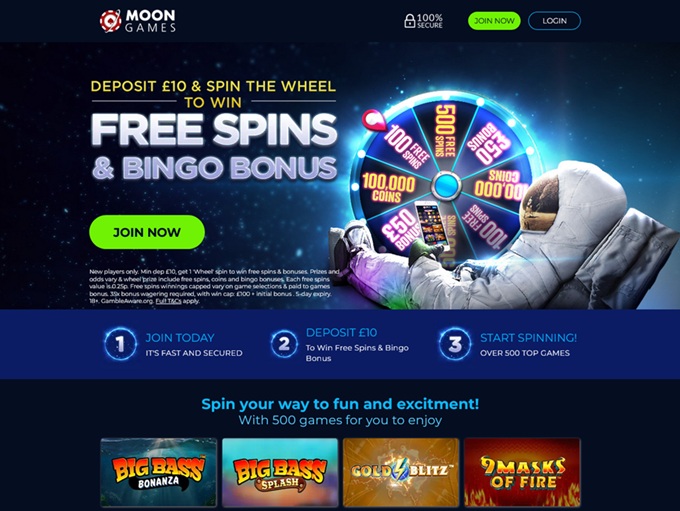Click the step 3 circle icon
The width and height of the screenshot is (680, 511).
[x=454, y=344]
